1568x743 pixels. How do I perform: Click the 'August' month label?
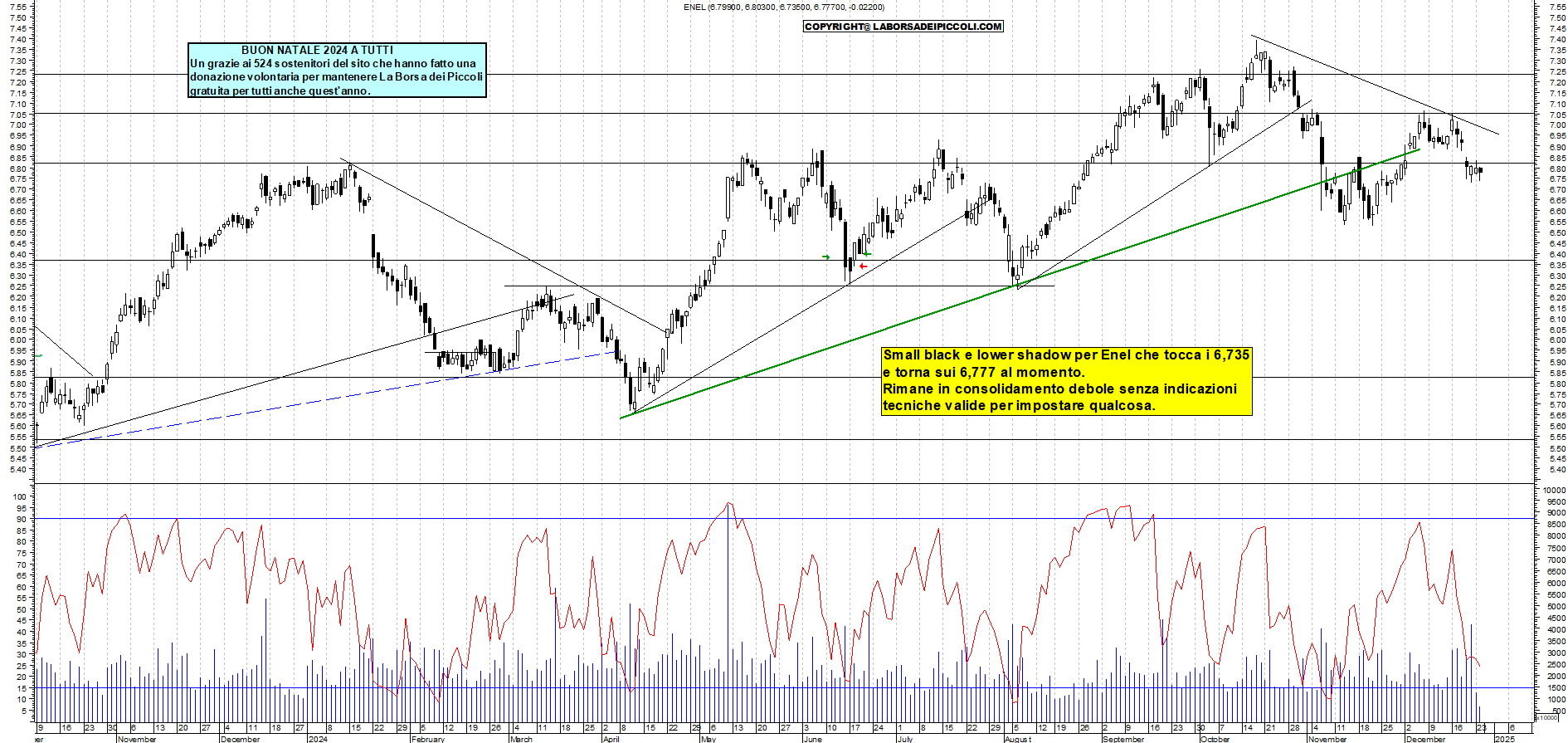(x=1018, y=739)
